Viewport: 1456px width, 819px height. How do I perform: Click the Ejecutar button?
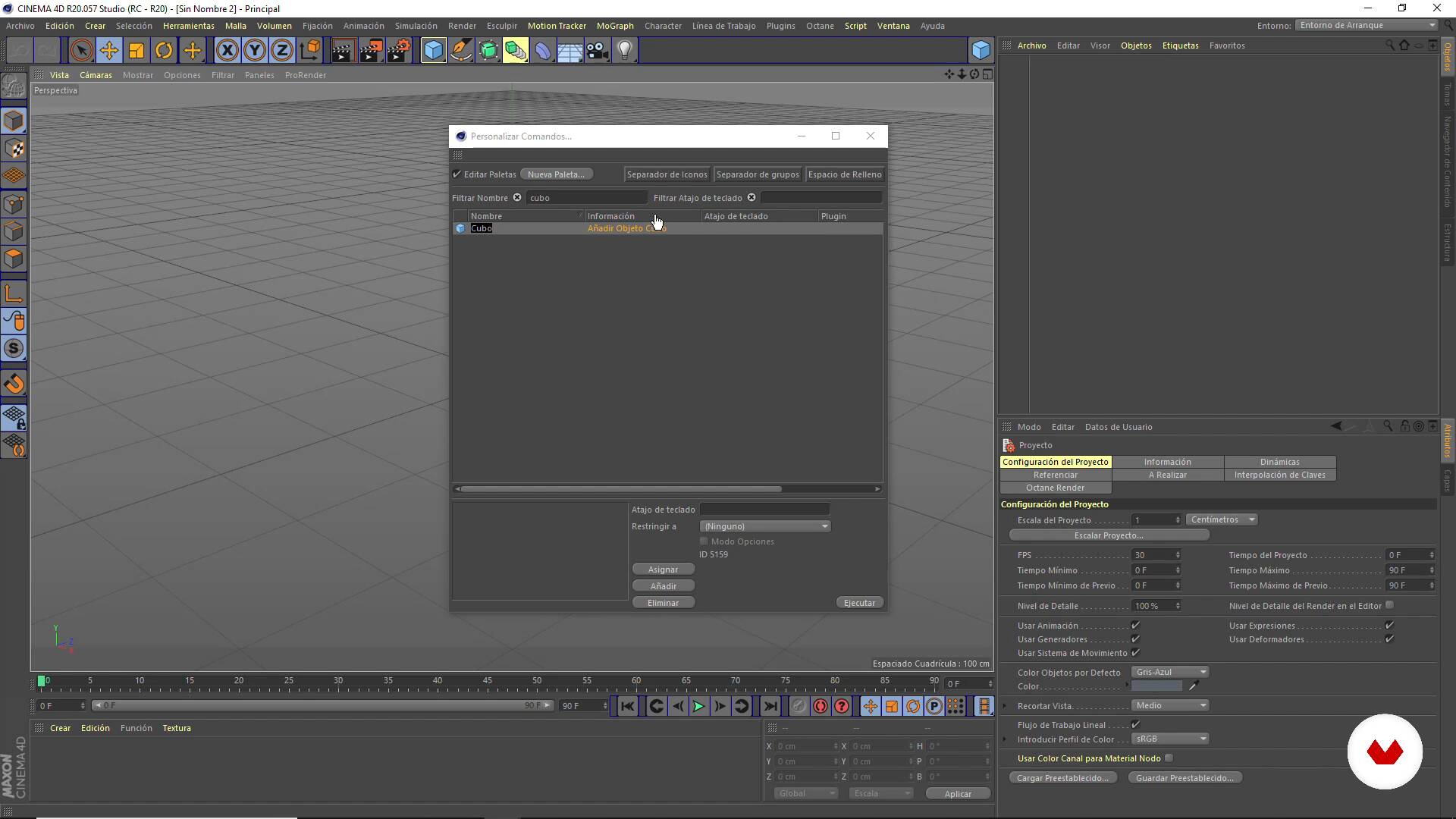(x=859, y=603)
